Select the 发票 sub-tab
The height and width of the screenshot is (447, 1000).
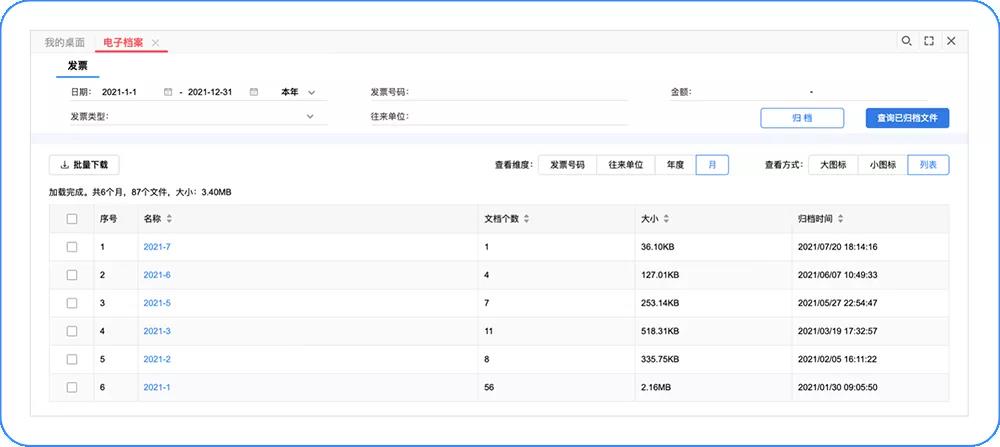coord(77,66)
